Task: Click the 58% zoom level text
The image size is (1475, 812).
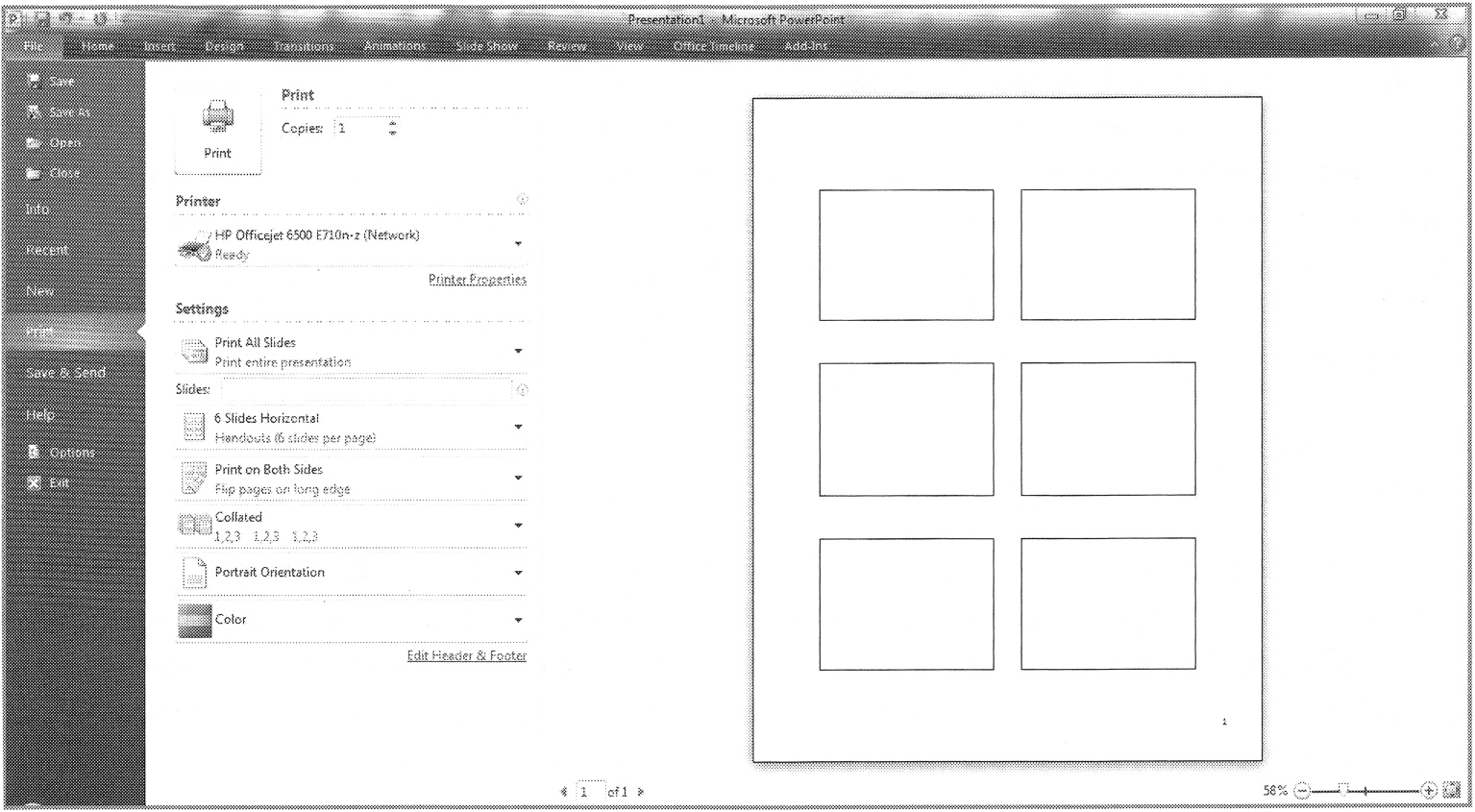Action: click(x=1275, y=790)
